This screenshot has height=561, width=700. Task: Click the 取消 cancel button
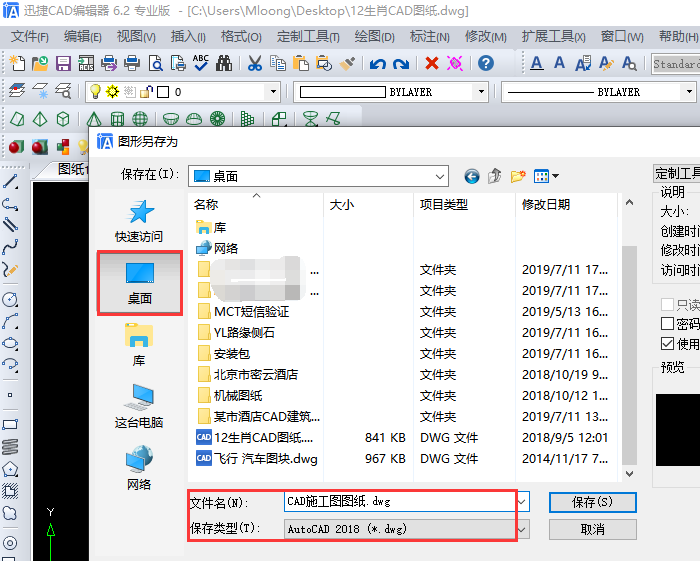tap(592, 530)
